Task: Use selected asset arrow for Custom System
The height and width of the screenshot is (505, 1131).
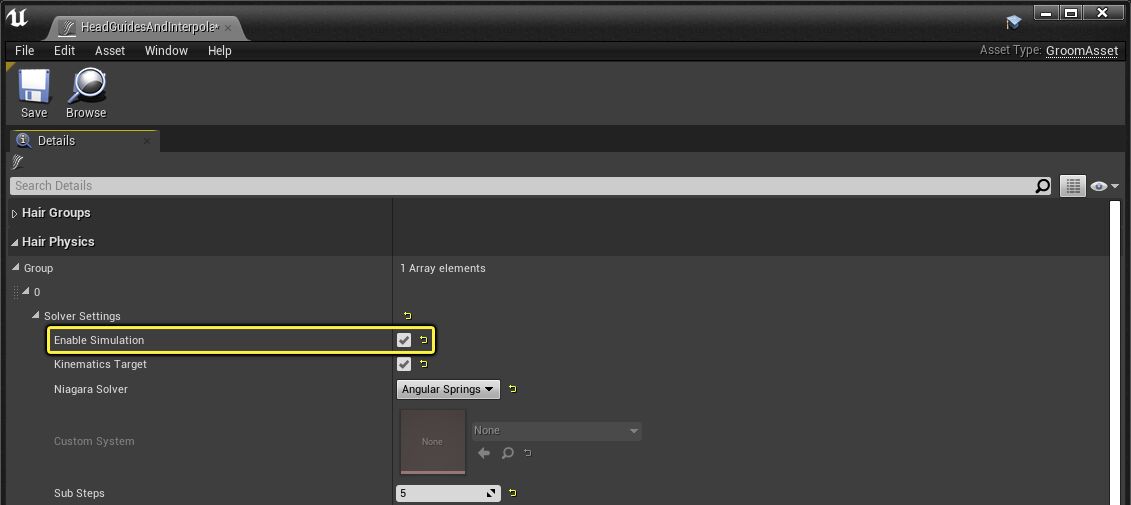Action: 484,453
